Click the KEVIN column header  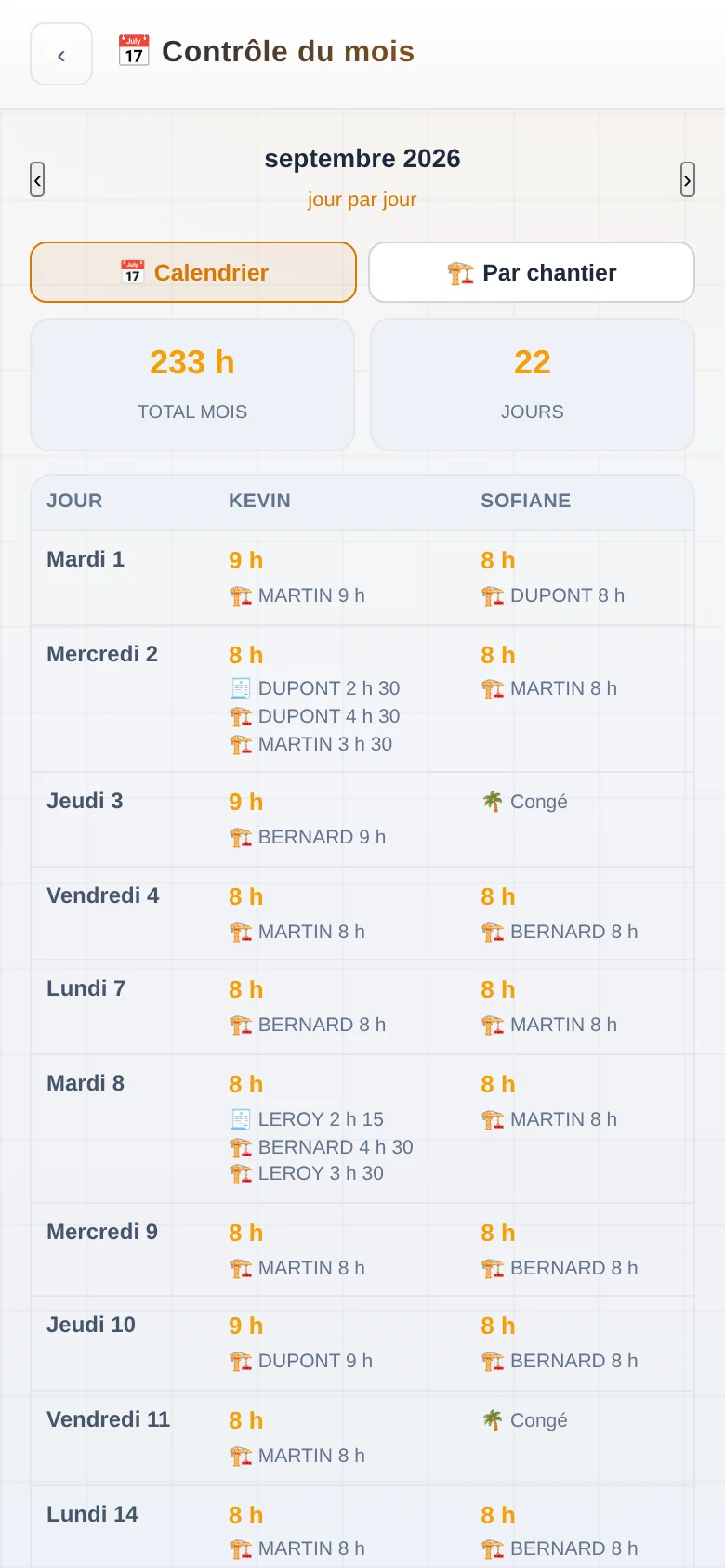pyautogui.click(x=259, y=501)
